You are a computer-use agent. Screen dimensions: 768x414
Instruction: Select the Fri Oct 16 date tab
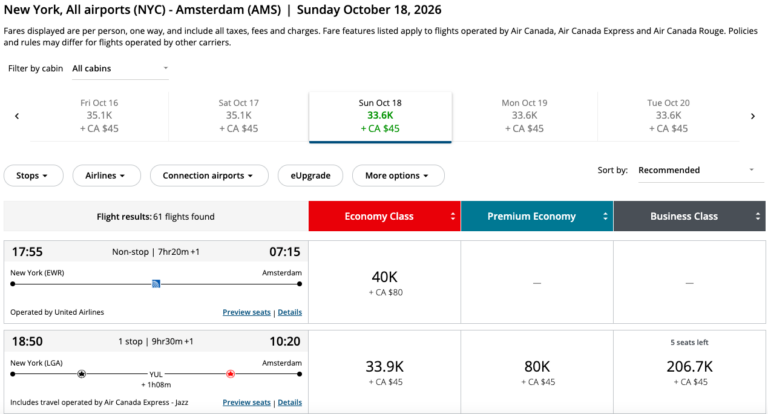tap(98, 115)
